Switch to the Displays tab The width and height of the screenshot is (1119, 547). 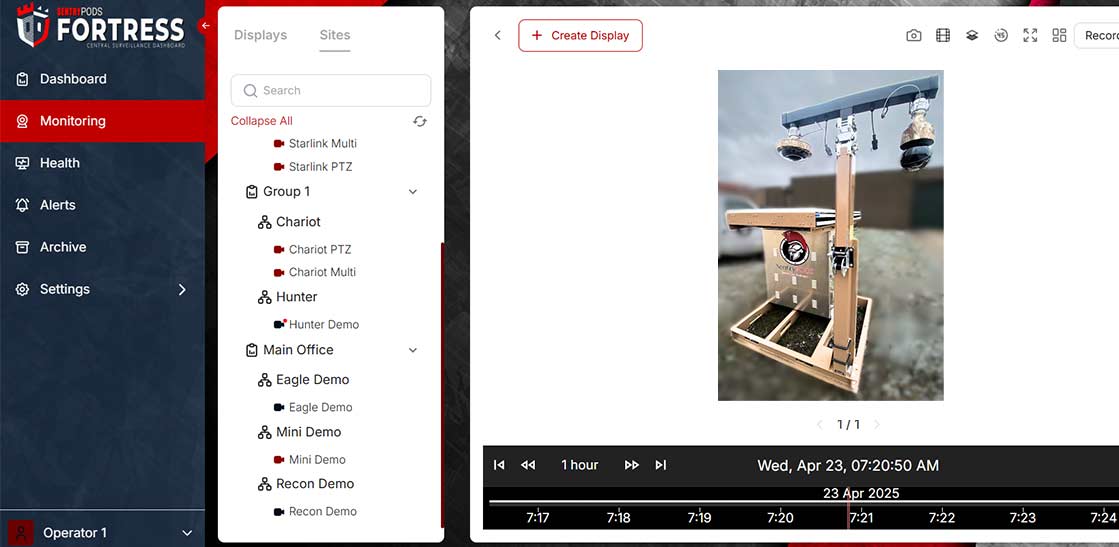[x=260, y=35]
